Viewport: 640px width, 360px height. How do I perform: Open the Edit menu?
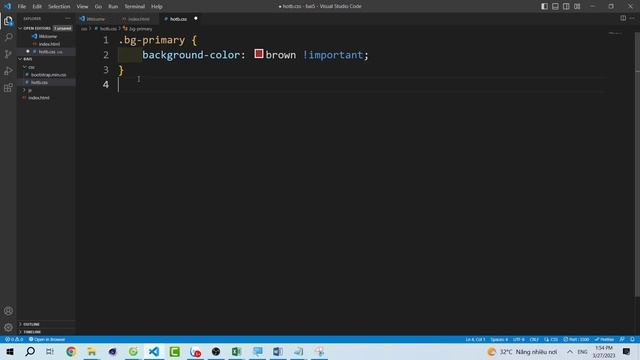[37, 7]
